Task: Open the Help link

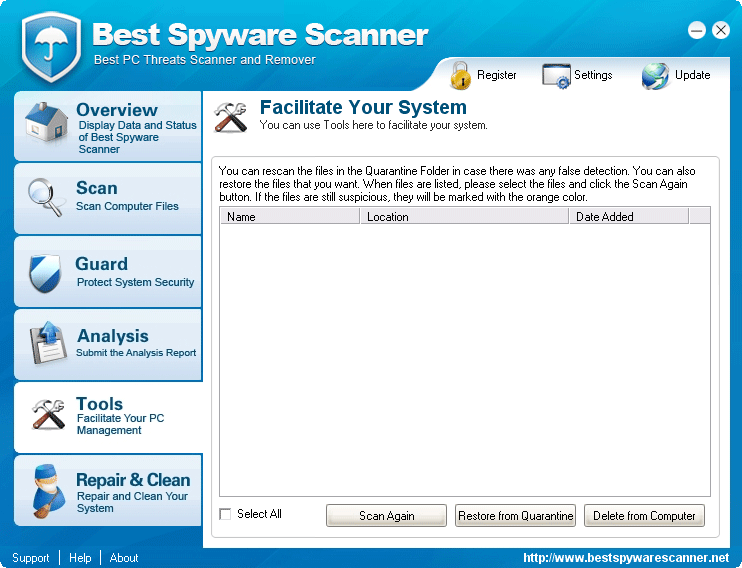Action: [80, 558]
